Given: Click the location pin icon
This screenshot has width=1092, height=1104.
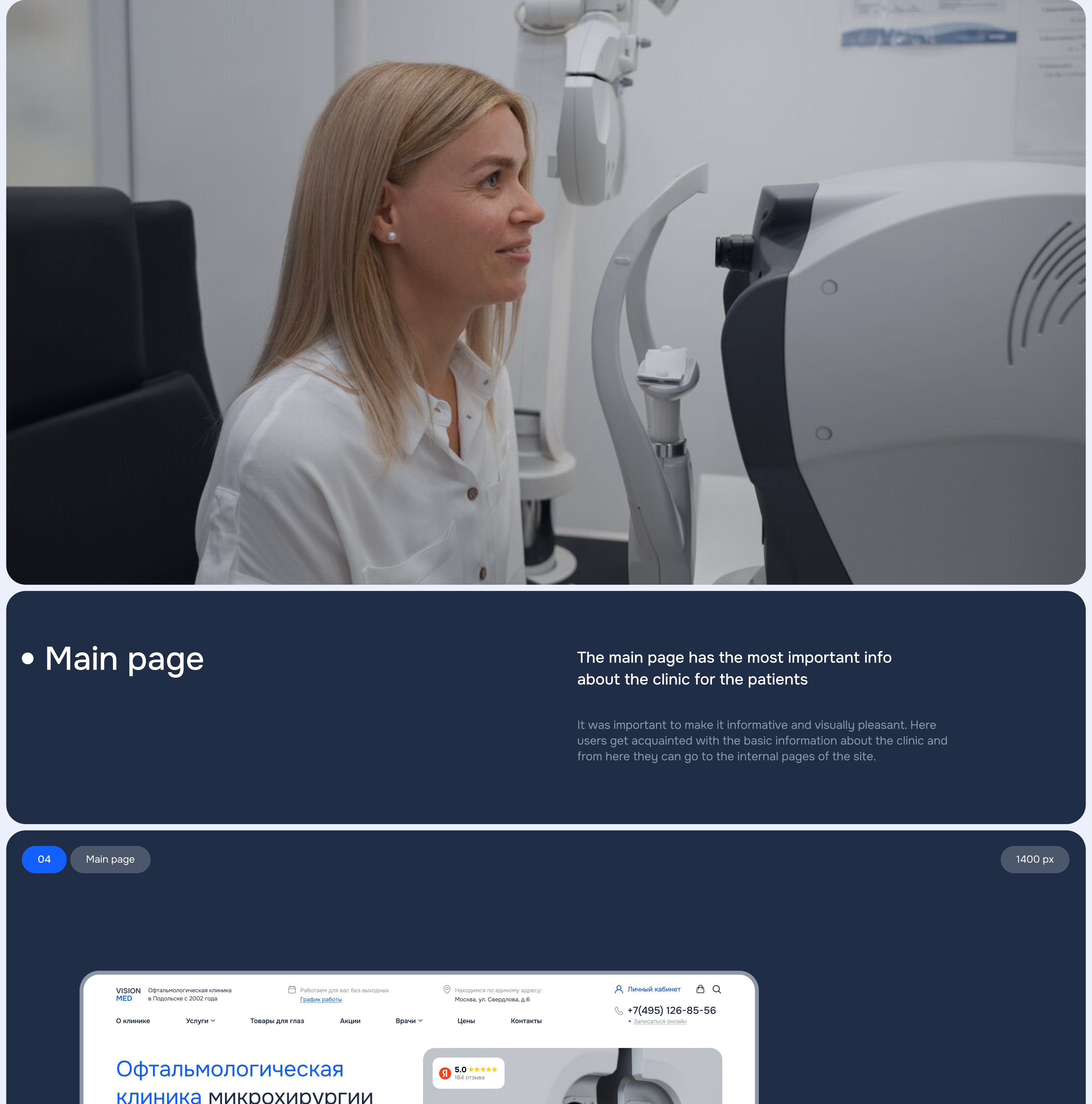Looking at the screenshot, I should 447,990.
